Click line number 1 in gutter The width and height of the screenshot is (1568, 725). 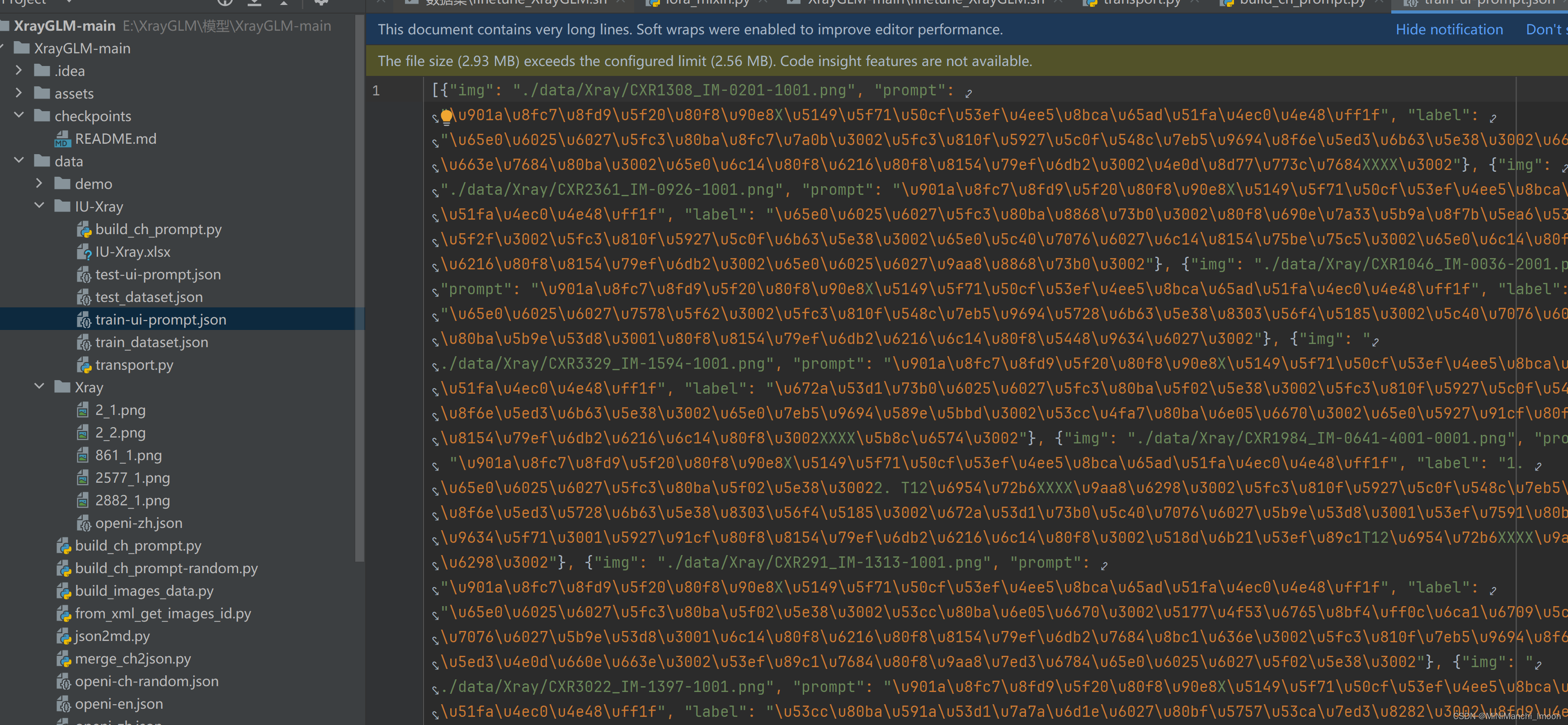tap(376, 91)
